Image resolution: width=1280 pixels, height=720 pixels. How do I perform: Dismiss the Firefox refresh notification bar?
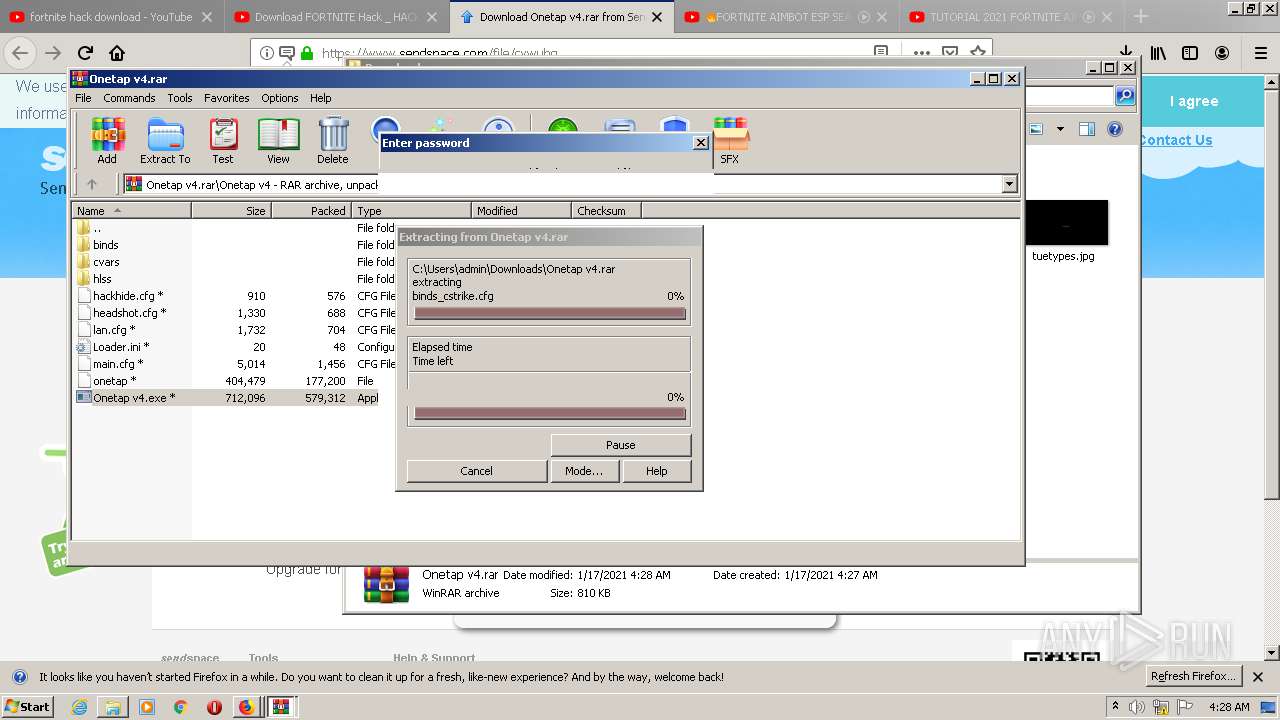tap(1258, 677)
